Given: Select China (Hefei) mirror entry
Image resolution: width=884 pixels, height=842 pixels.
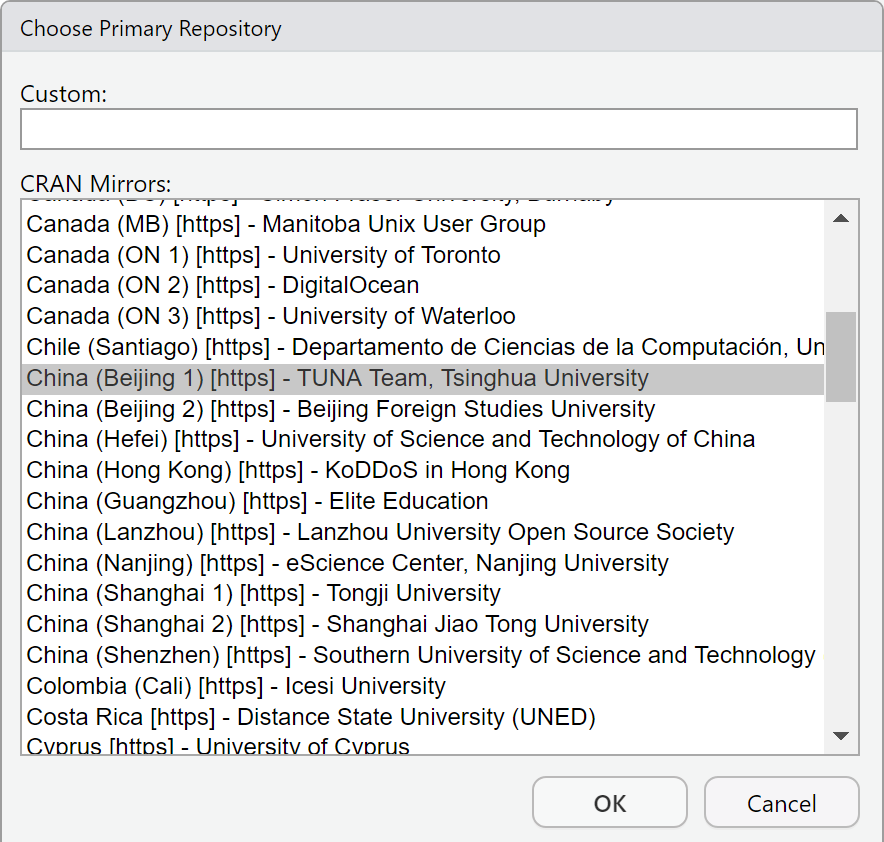Looking at the screenshot, I should pos(390,440).
